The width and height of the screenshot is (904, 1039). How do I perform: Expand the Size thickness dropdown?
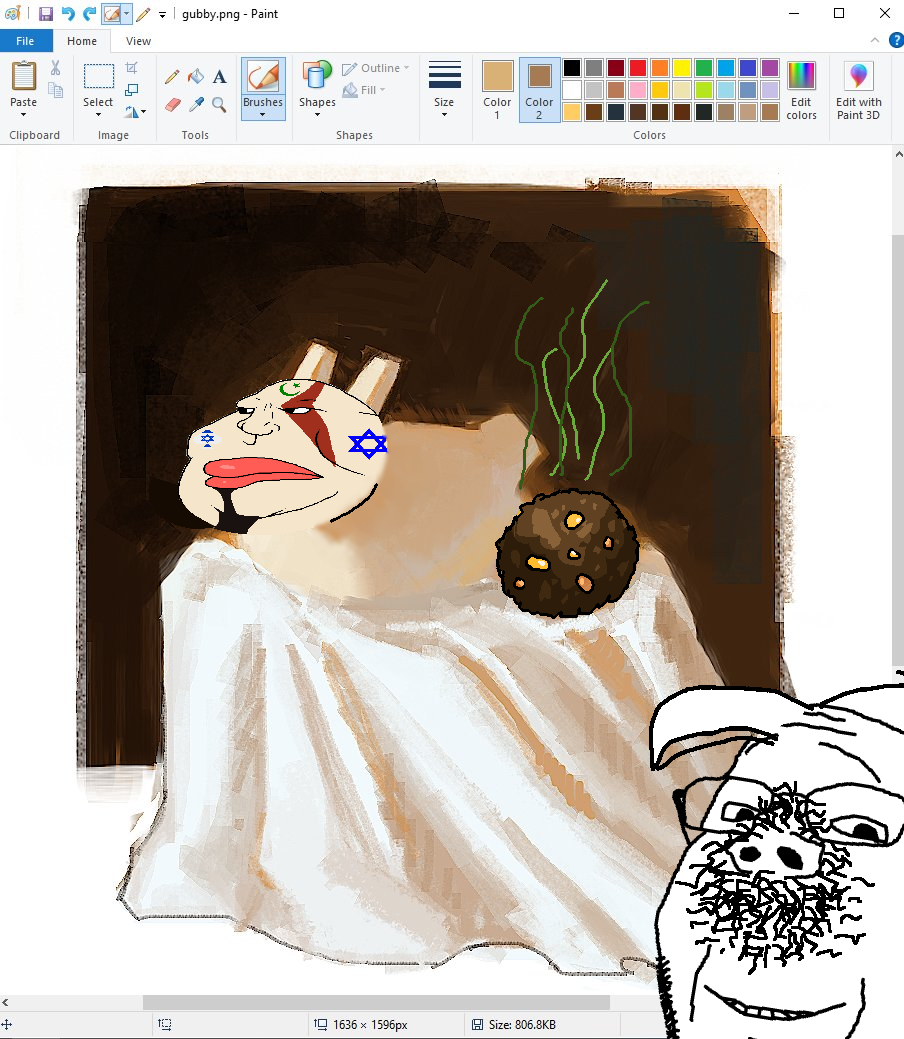(x=444, y=89)
